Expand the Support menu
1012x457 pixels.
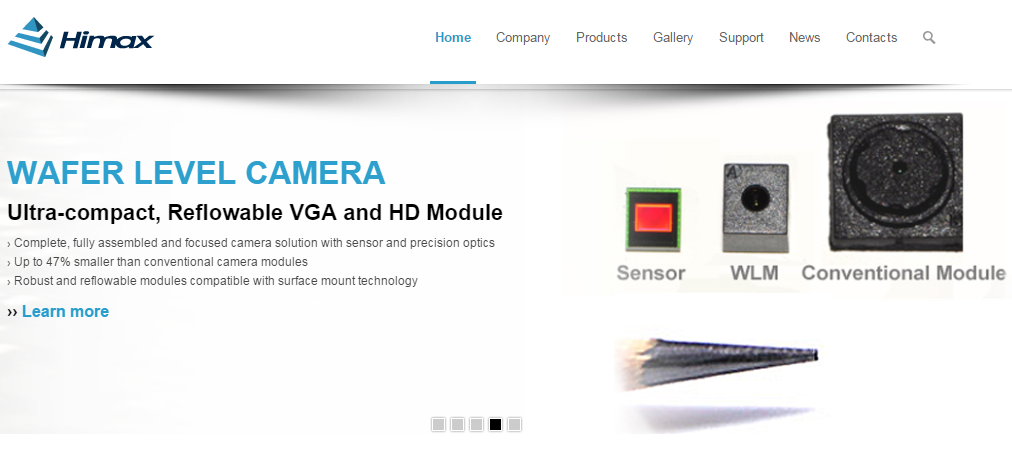click(741, 37)
